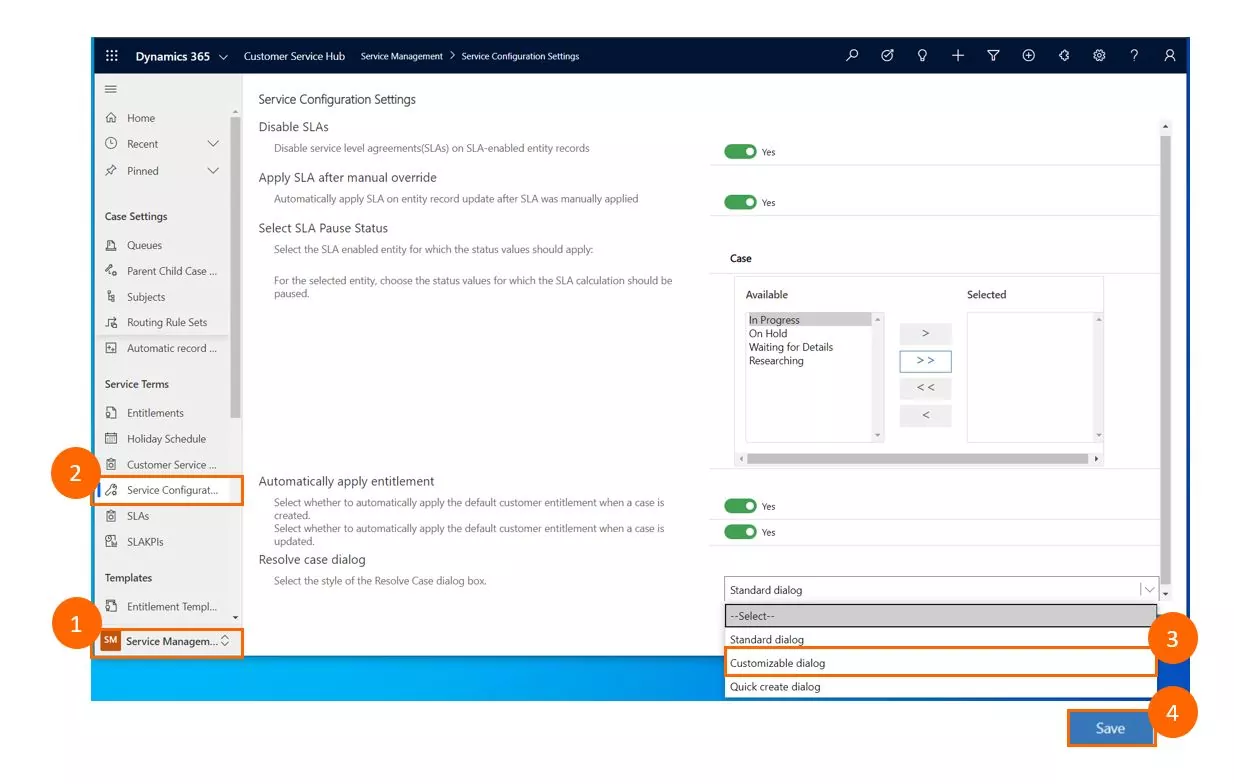Move all statuses right with >> button
This screenshot has height=784, width=1234.
925,361
